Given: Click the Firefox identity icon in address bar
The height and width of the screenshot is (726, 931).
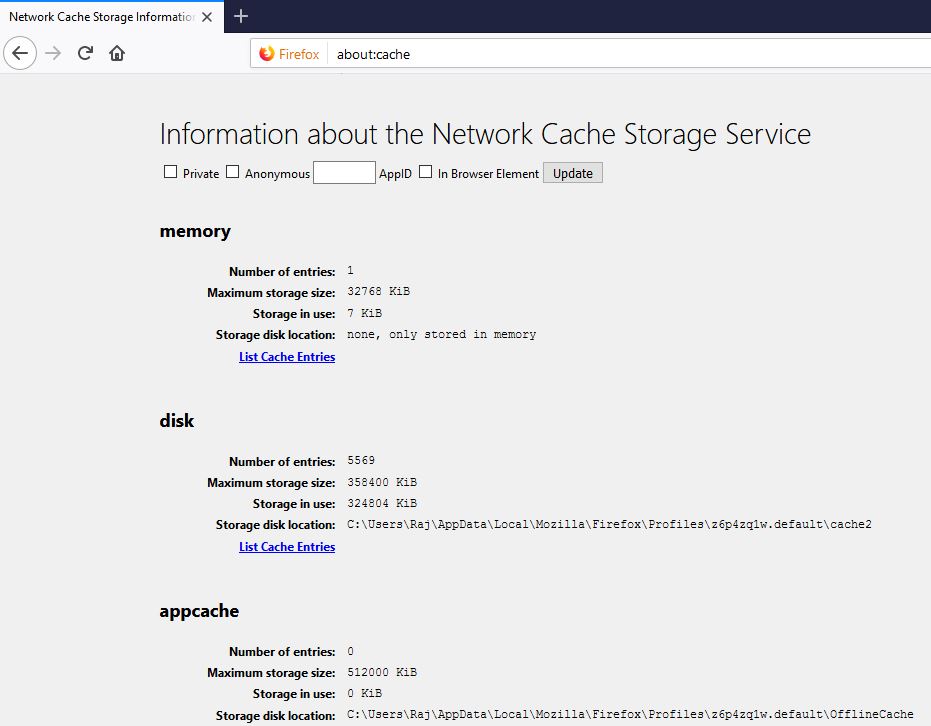Looking at the screenshot, I should tap(267, 54).
